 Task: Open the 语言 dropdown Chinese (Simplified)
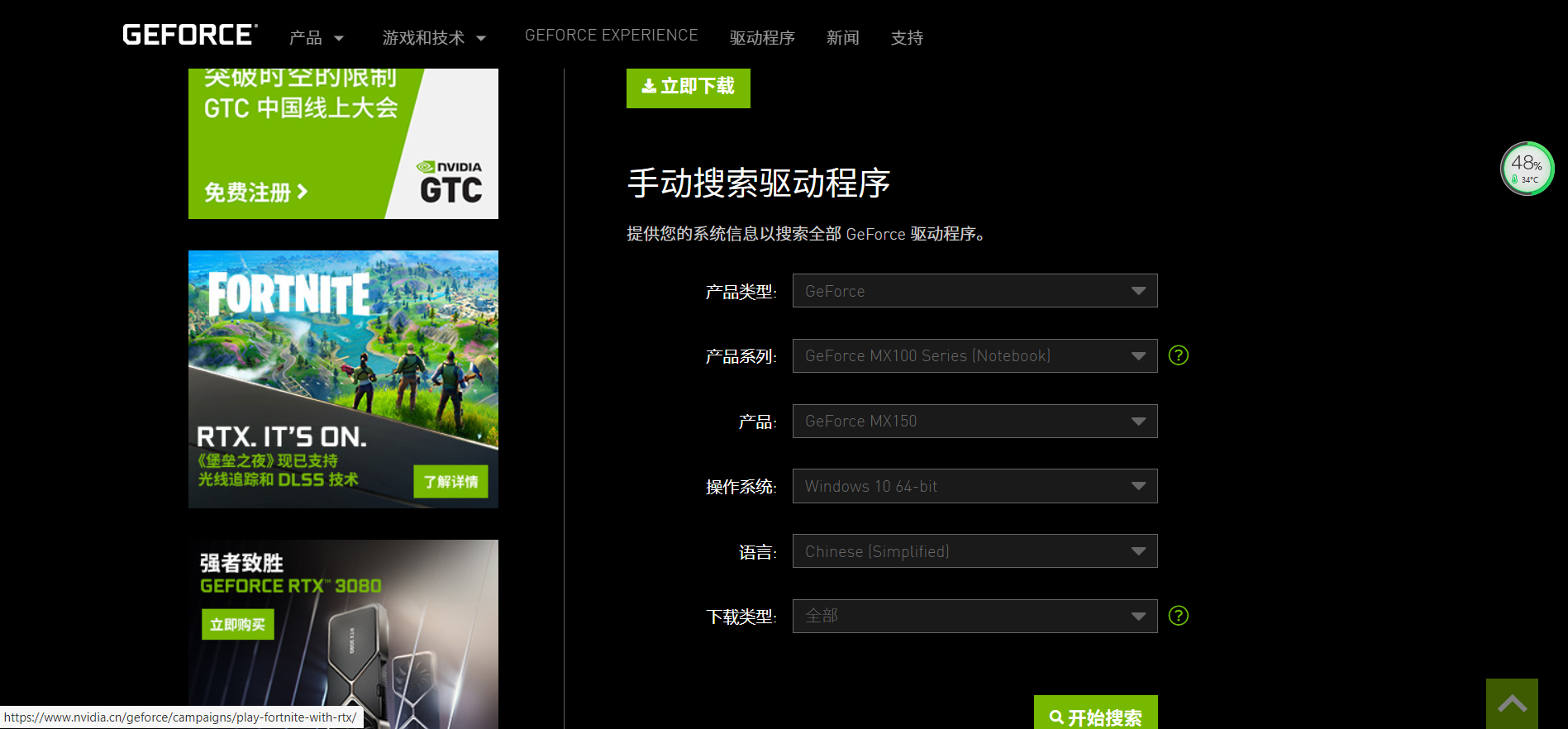(975, 551)
